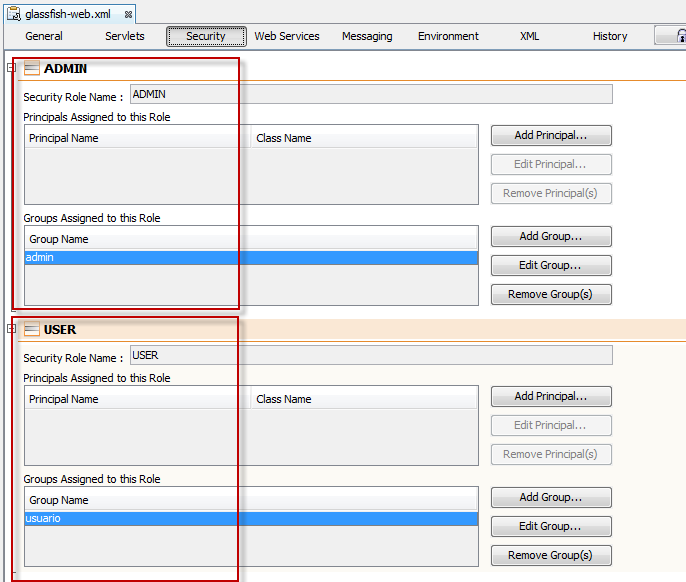
Task: Show the XML view
Action: (x=529, y=36)
